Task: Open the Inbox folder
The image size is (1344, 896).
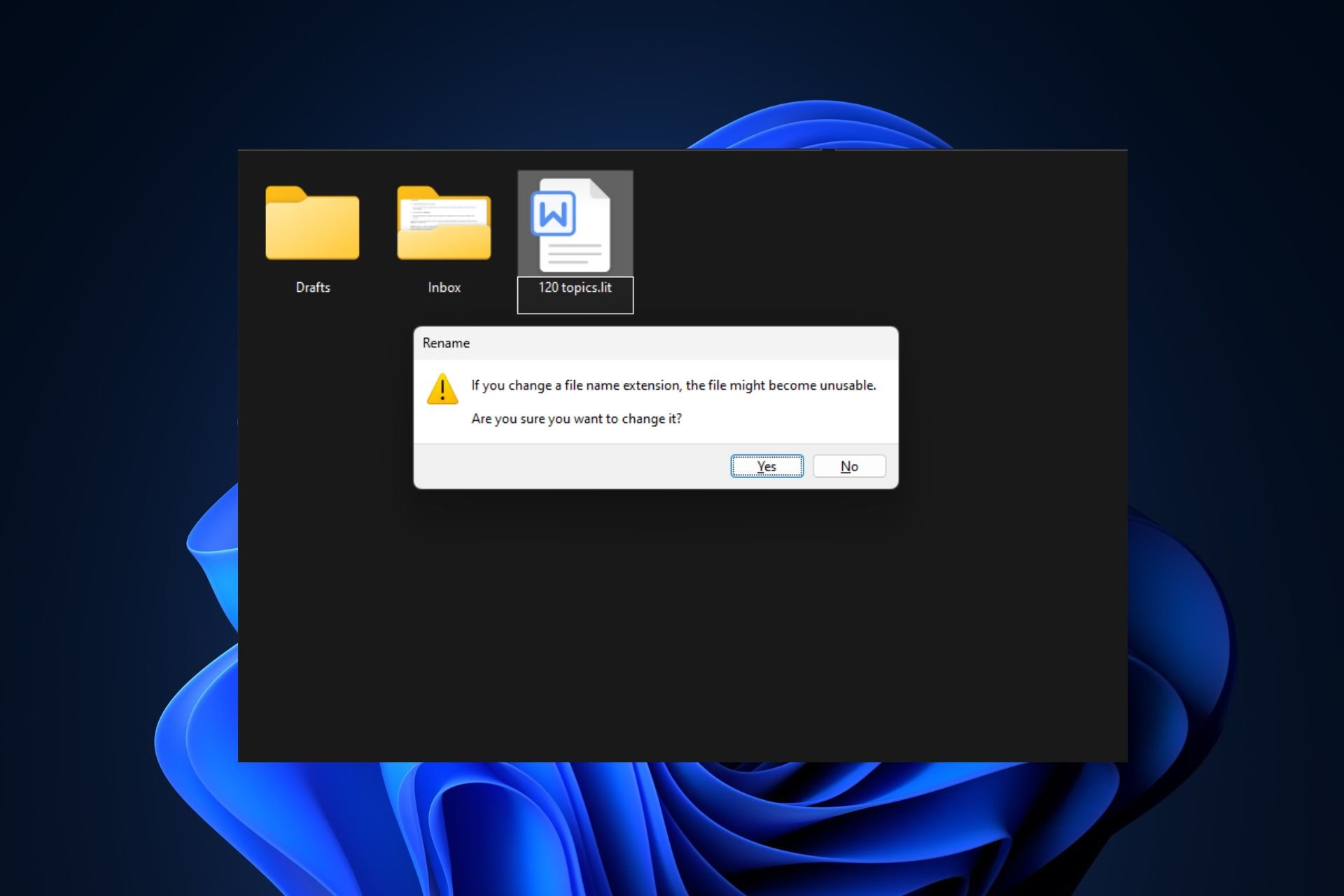Action: coord(444,224)
